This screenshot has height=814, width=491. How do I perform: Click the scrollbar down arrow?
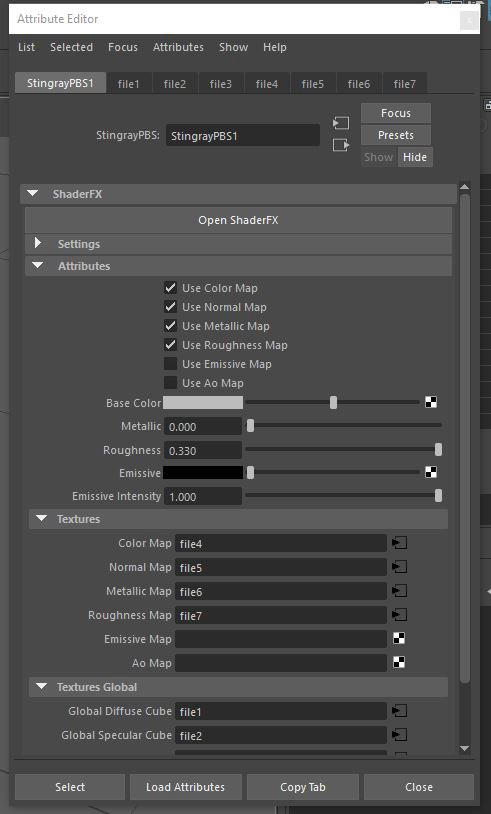point(465,748)
